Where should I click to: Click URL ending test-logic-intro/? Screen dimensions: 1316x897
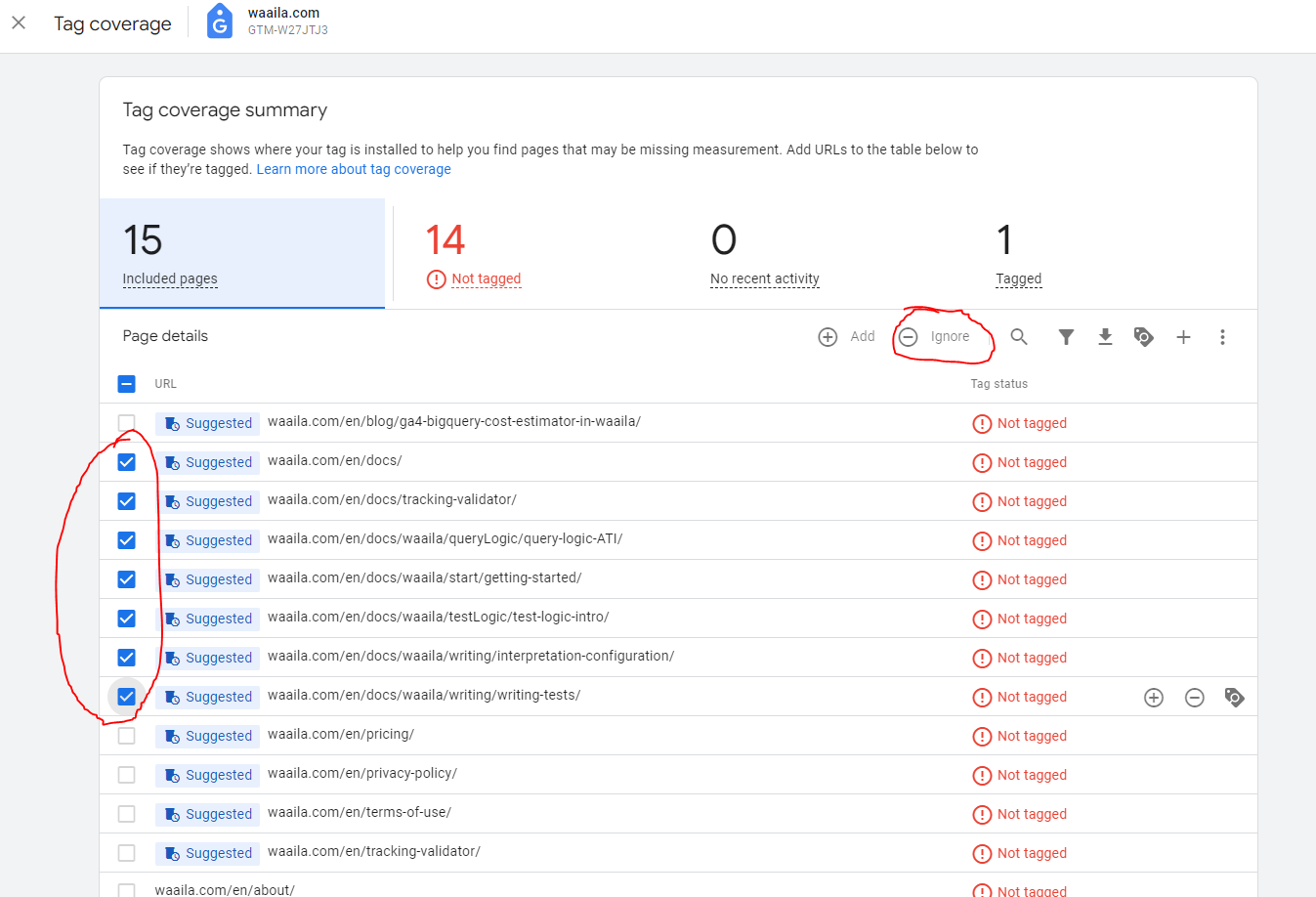(438, 617)
